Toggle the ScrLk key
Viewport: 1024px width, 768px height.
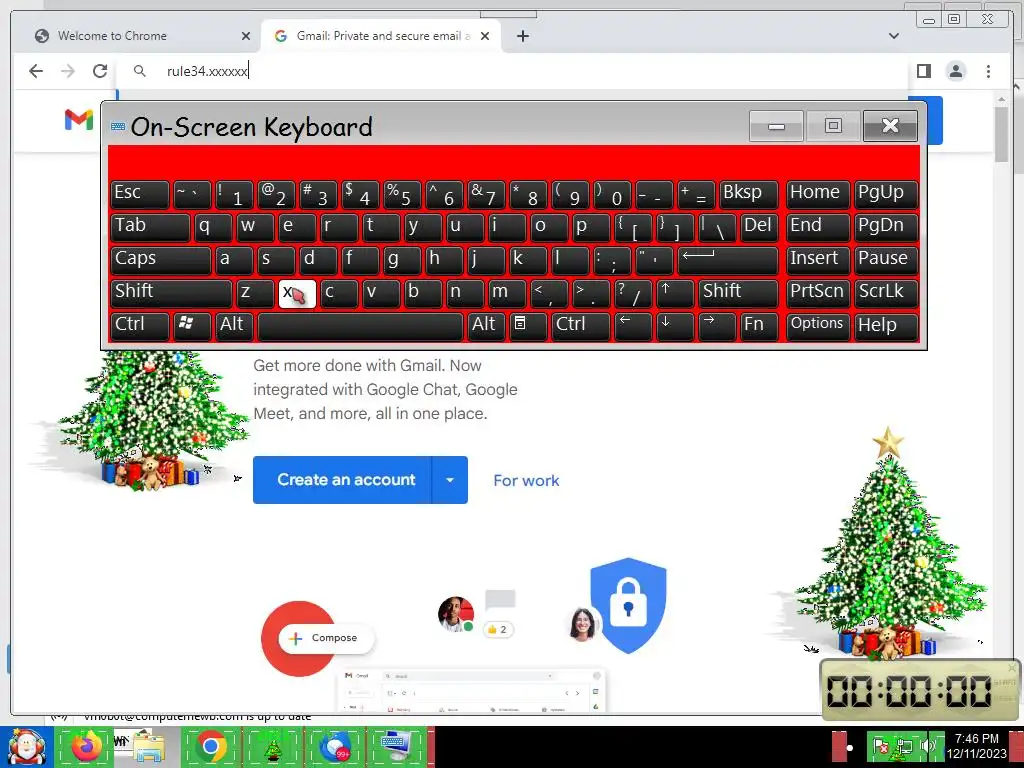(x=886, y=293)
